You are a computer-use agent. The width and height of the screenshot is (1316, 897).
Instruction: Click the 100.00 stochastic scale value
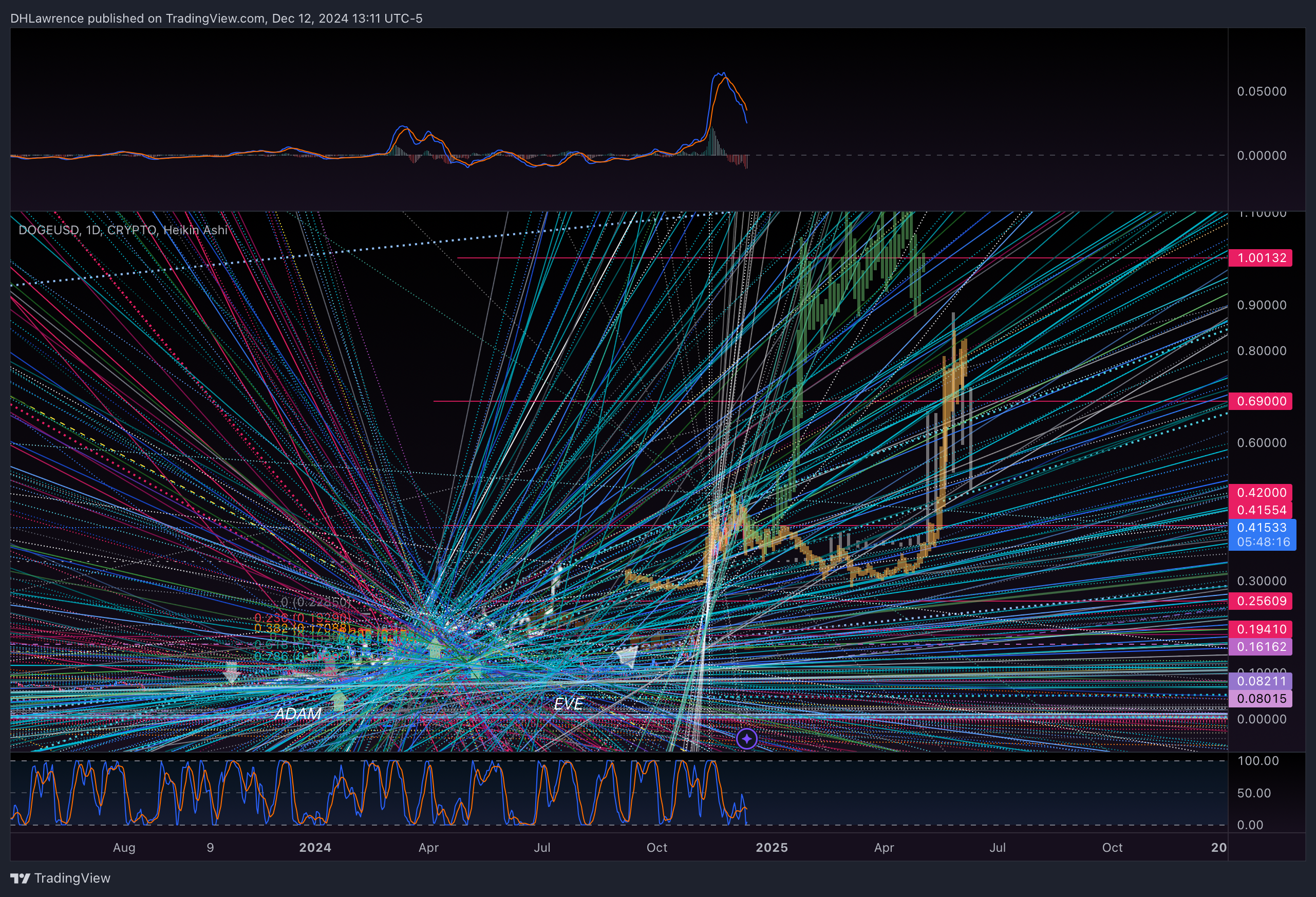(1257, 760)
